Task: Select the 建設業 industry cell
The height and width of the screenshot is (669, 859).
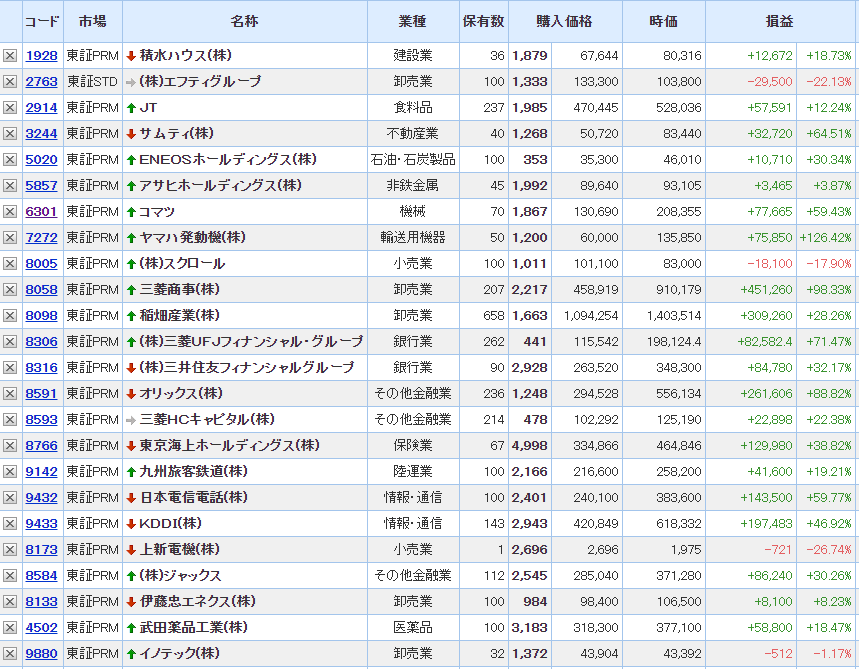Action: click(x=413, y=55)
